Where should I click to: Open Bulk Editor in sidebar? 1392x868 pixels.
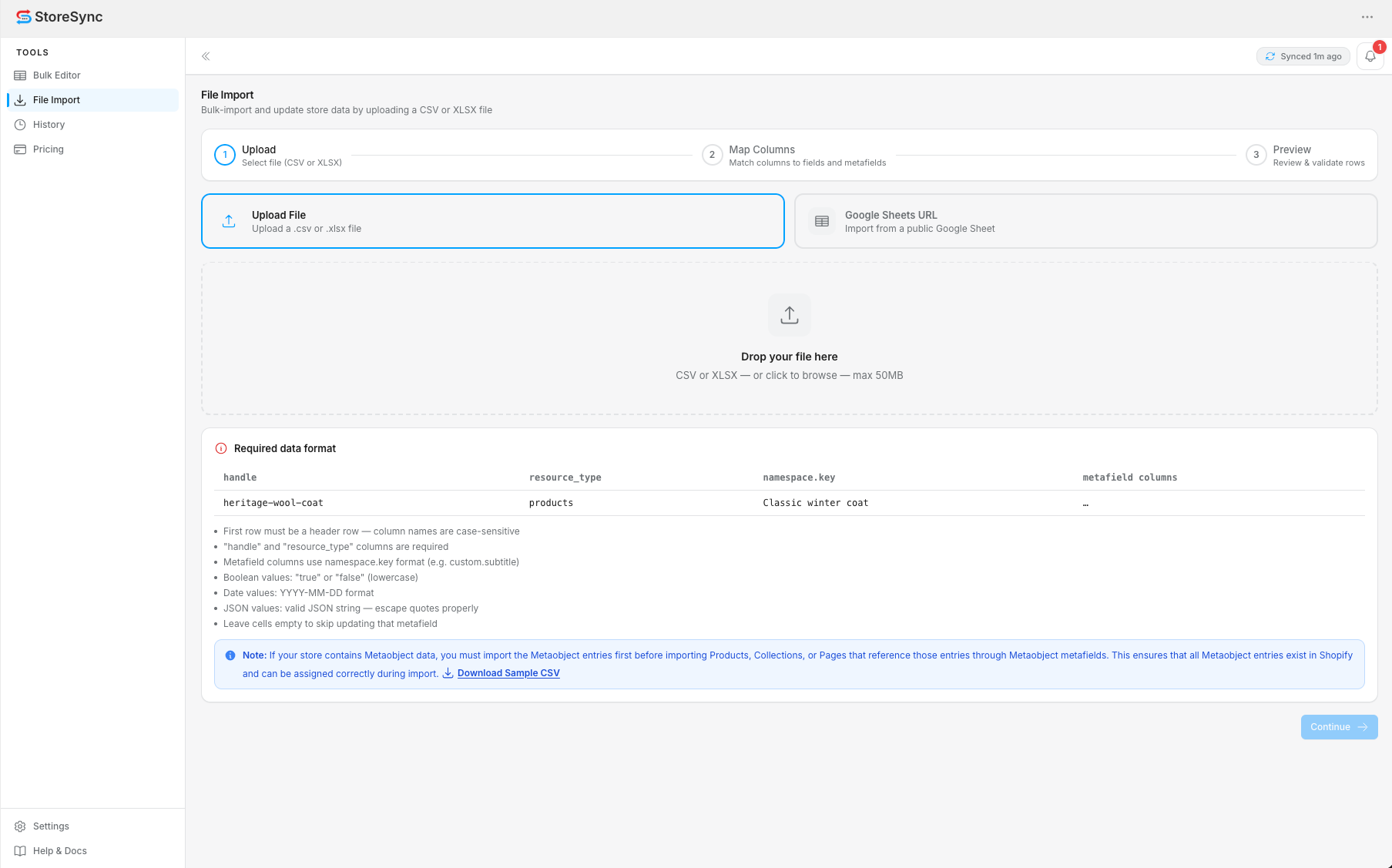92,75
